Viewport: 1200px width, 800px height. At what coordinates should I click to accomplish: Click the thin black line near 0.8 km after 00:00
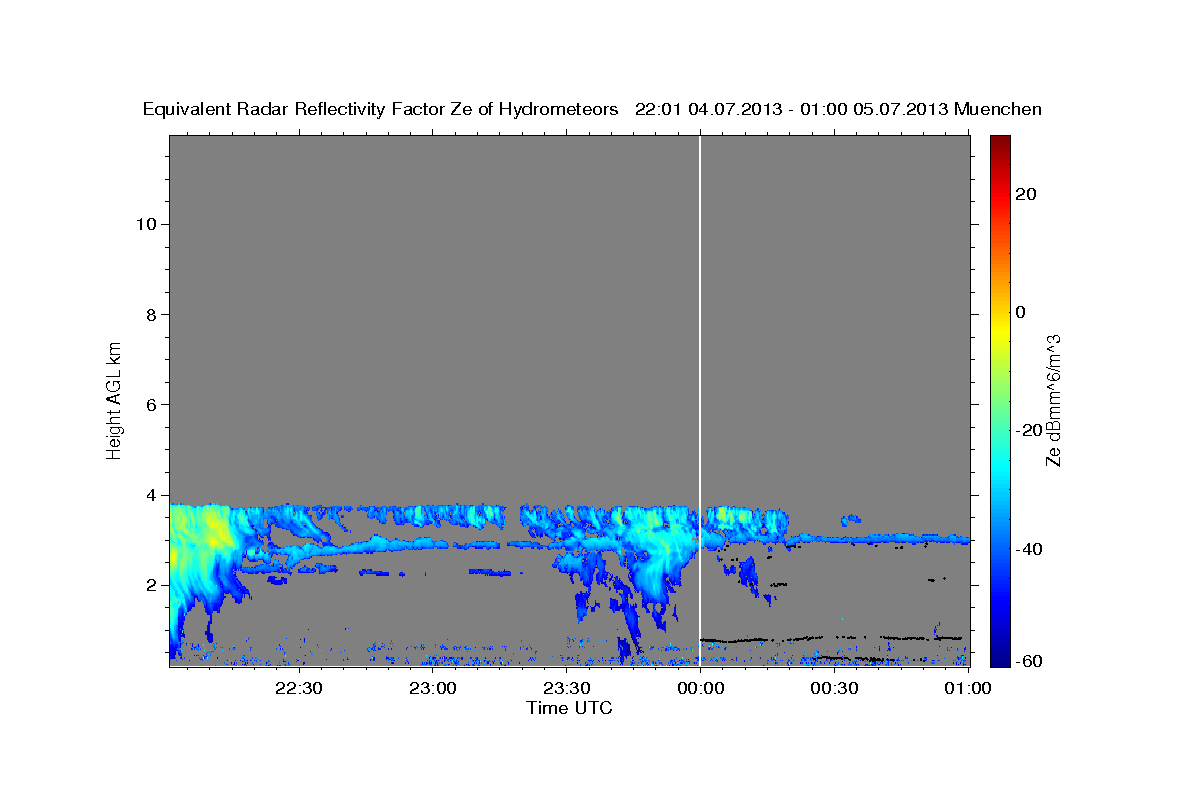click(x=830, y=638)
